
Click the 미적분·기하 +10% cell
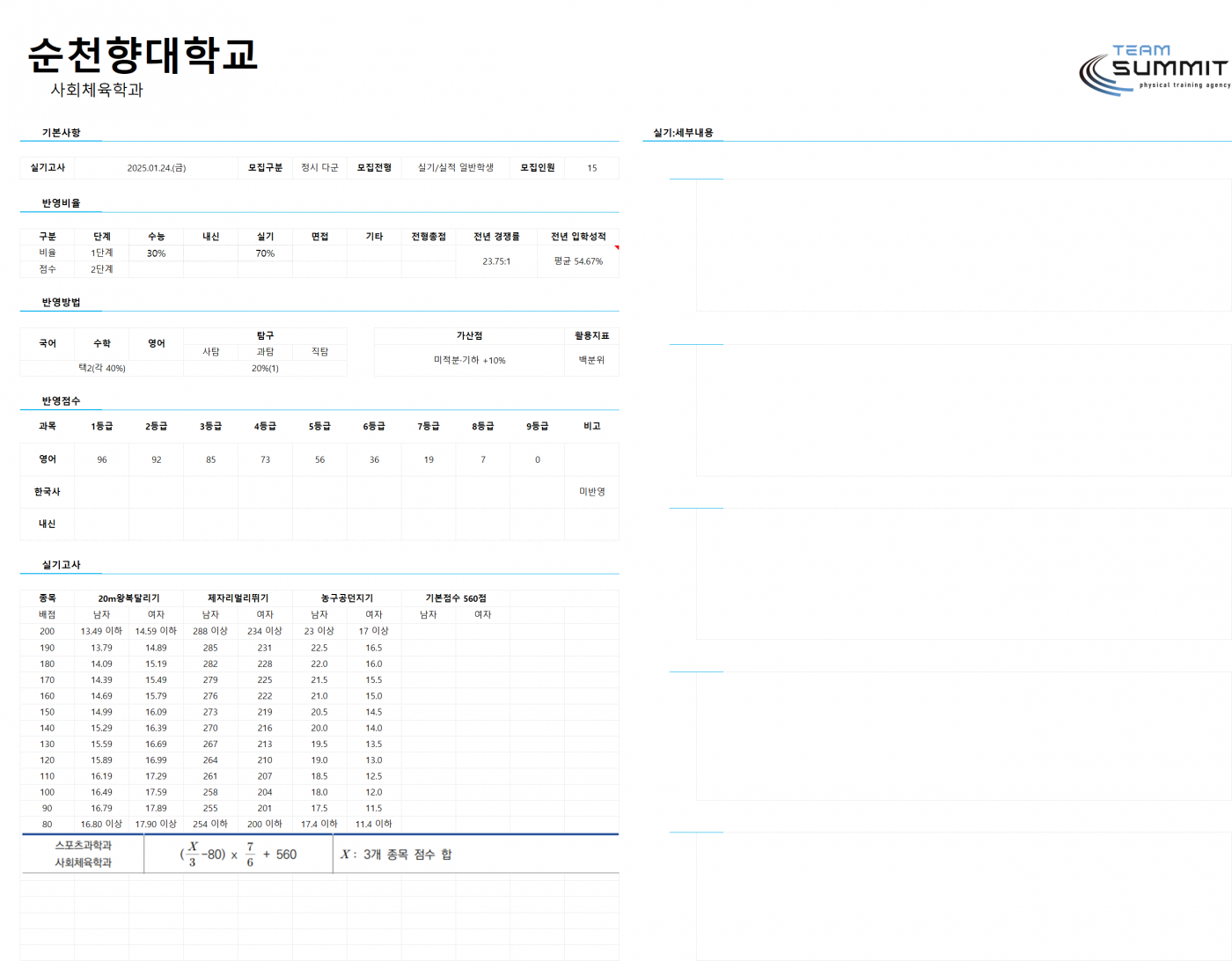(x=469, y=361)
